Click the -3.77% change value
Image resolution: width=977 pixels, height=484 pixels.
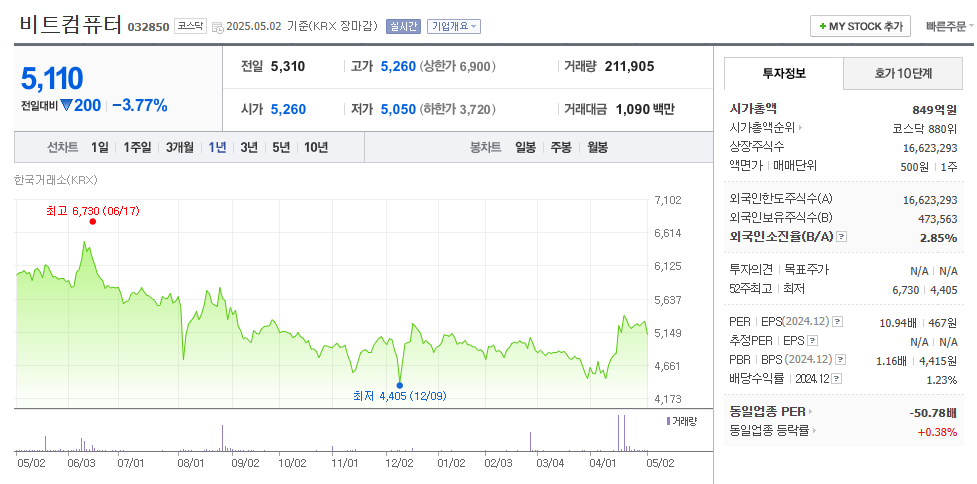pos(140,105)
